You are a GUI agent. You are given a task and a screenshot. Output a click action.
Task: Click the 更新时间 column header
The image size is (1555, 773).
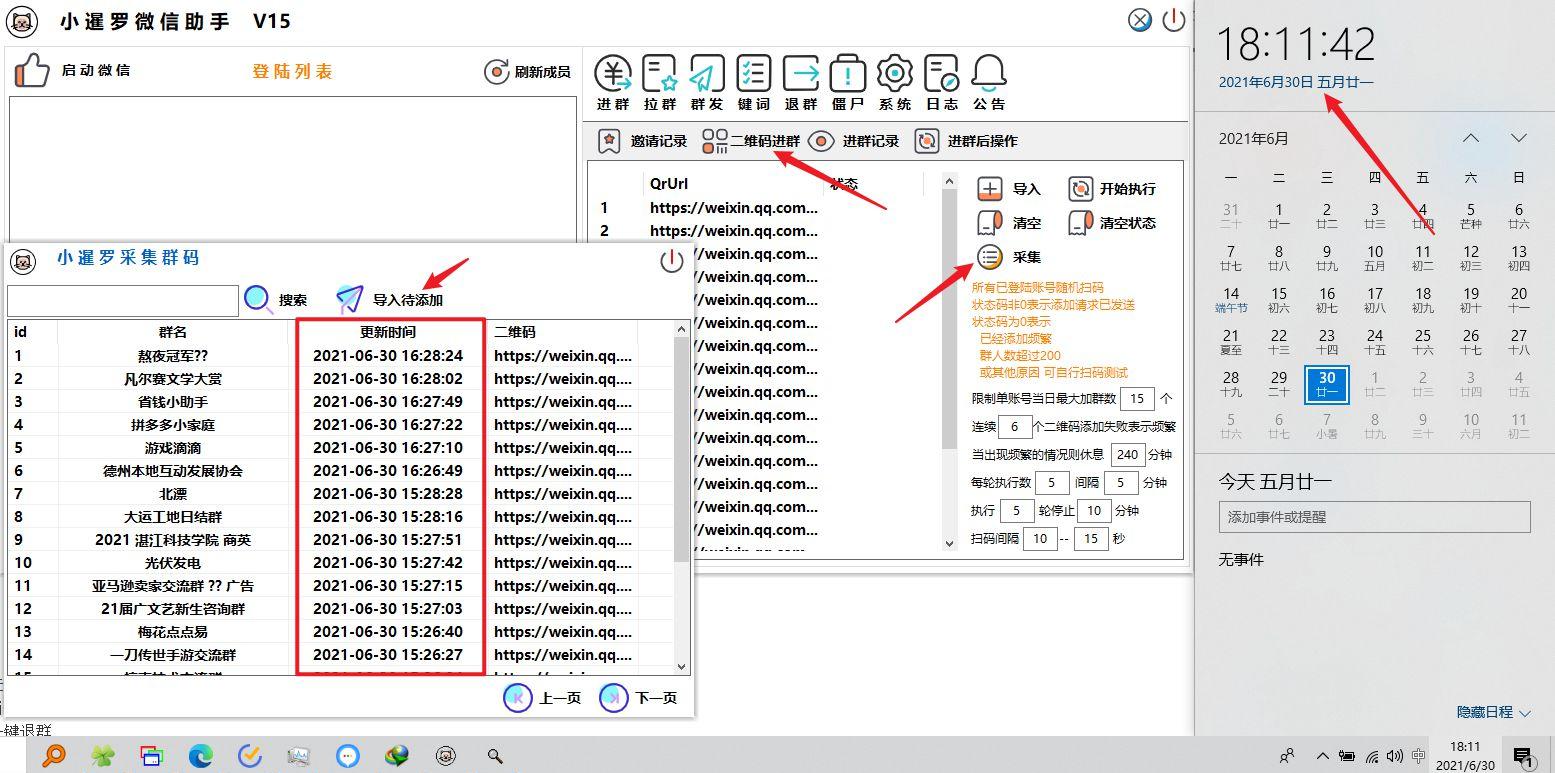click(x=388, y=332)
